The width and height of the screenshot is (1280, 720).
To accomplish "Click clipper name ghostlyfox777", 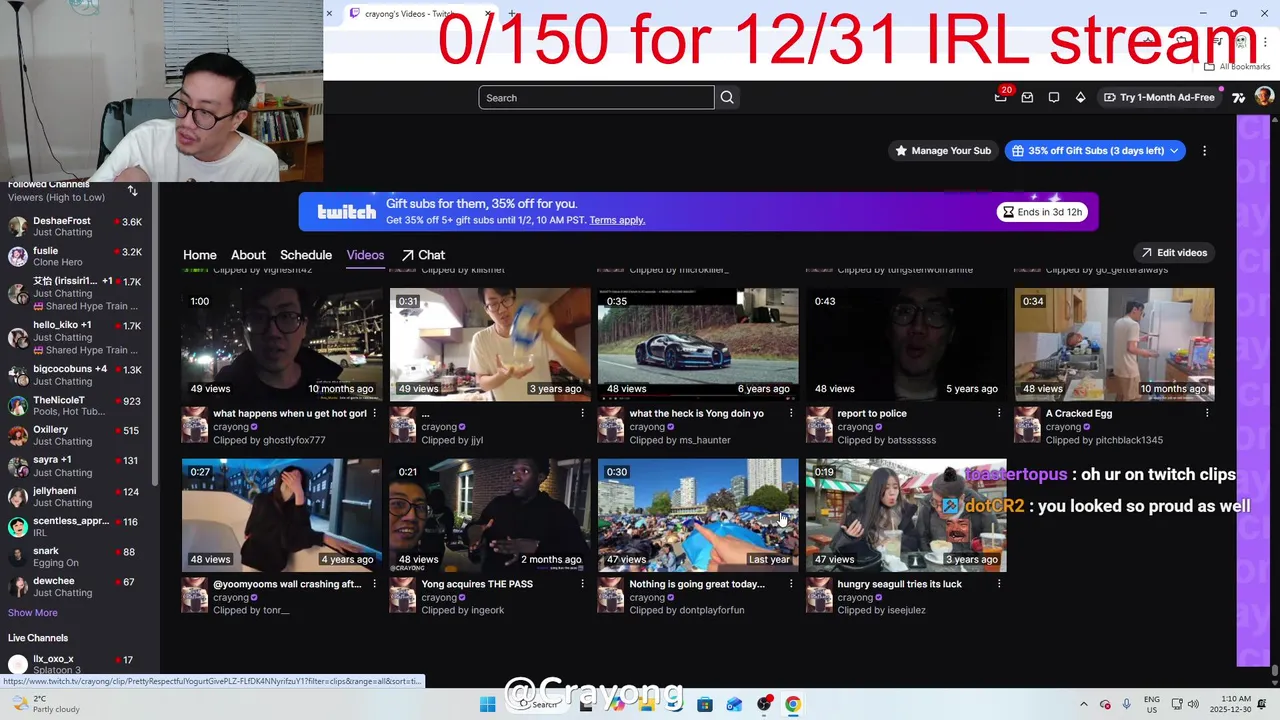I will [294, 440].
